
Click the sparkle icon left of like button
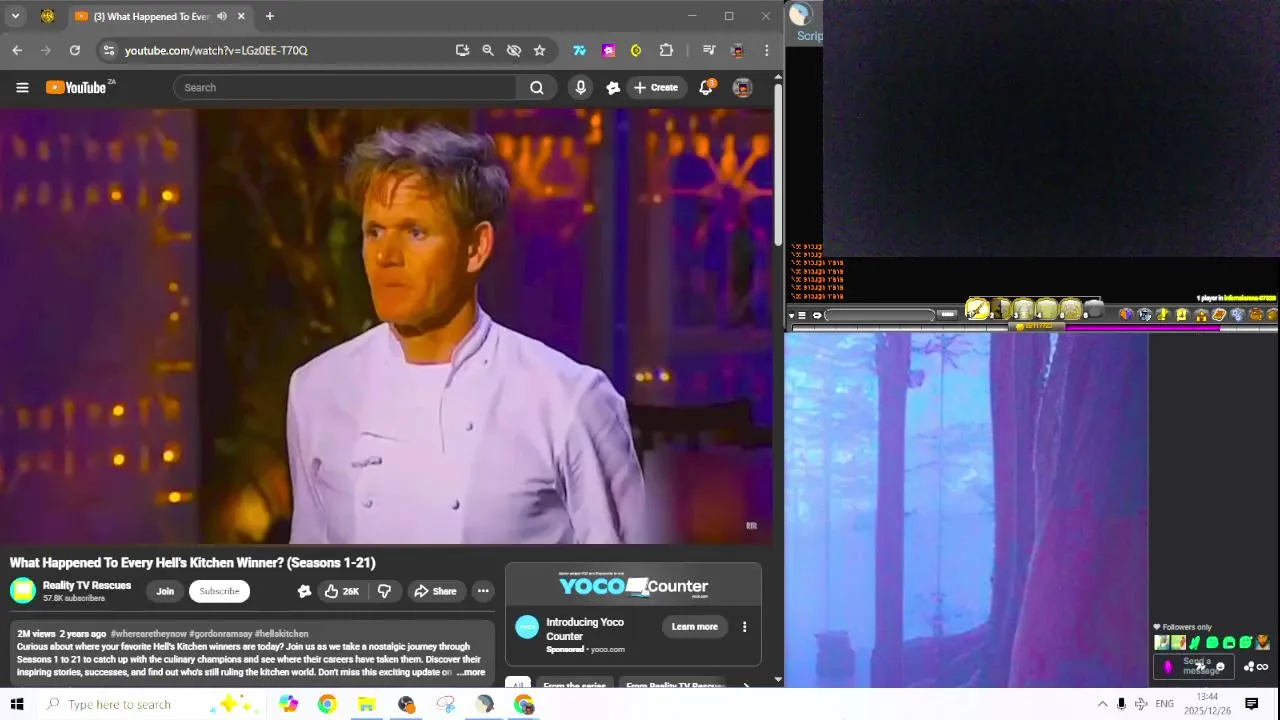click(304, 591)
